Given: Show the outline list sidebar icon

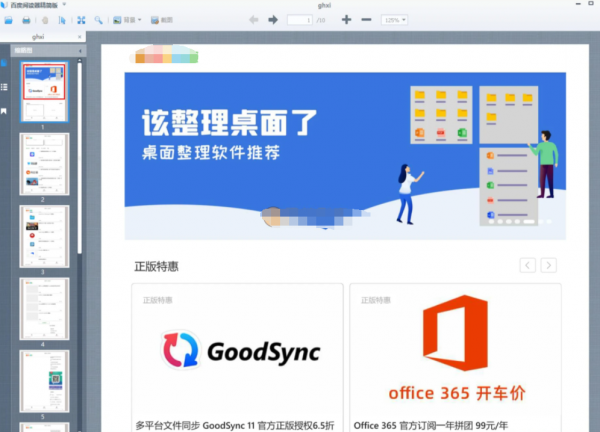Looking at the screenshot, I should point(4,87).
